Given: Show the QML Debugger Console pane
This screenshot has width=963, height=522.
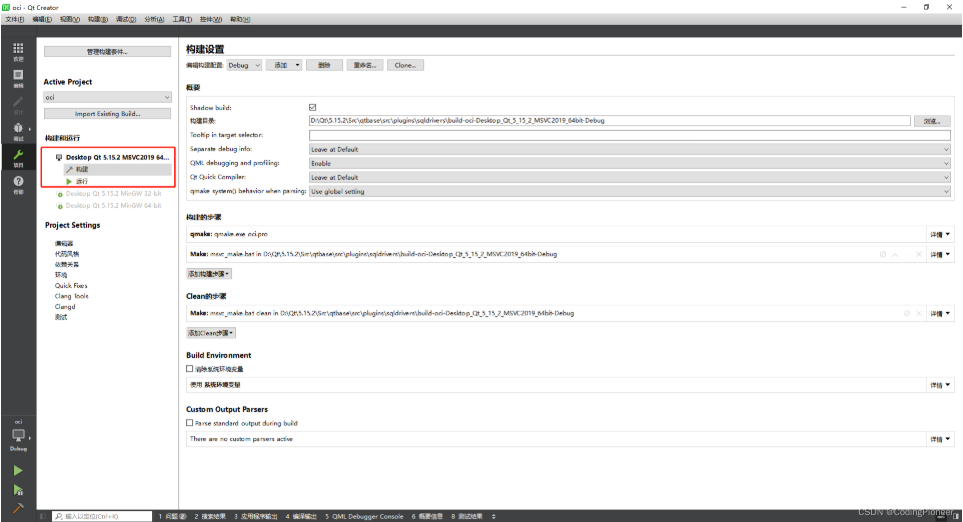Looking at the screenshot, I should coord(364,516).
